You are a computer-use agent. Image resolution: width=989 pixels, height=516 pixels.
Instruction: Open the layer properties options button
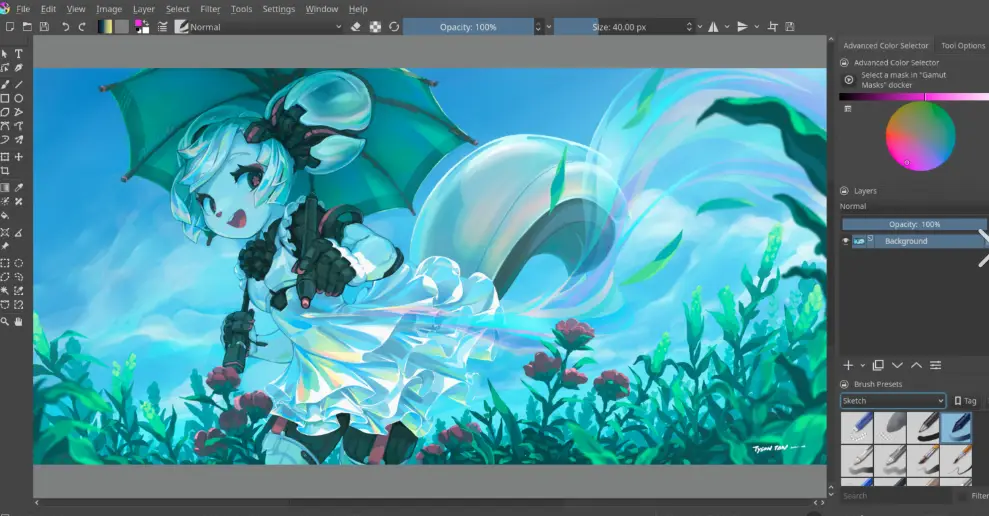point(936,365)
